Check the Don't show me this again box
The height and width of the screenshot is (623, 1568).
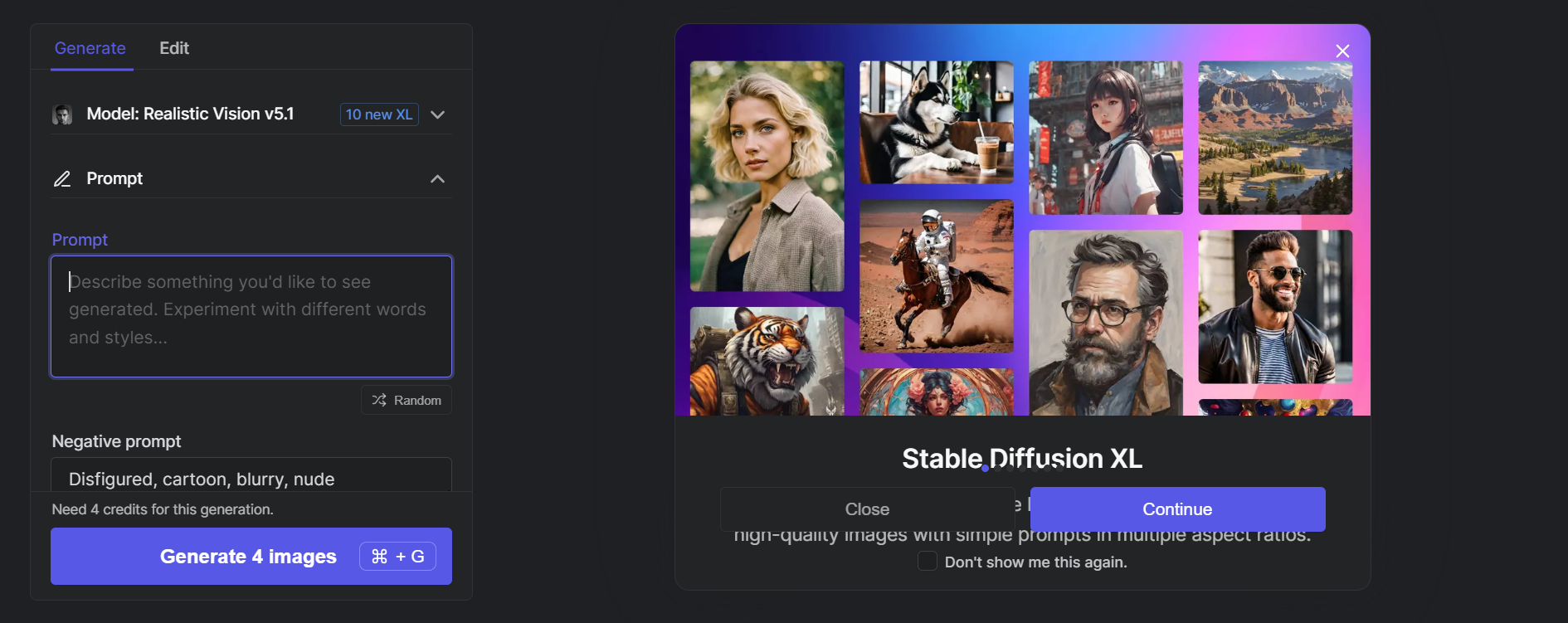pyautogui.click(x=928, y=561)
